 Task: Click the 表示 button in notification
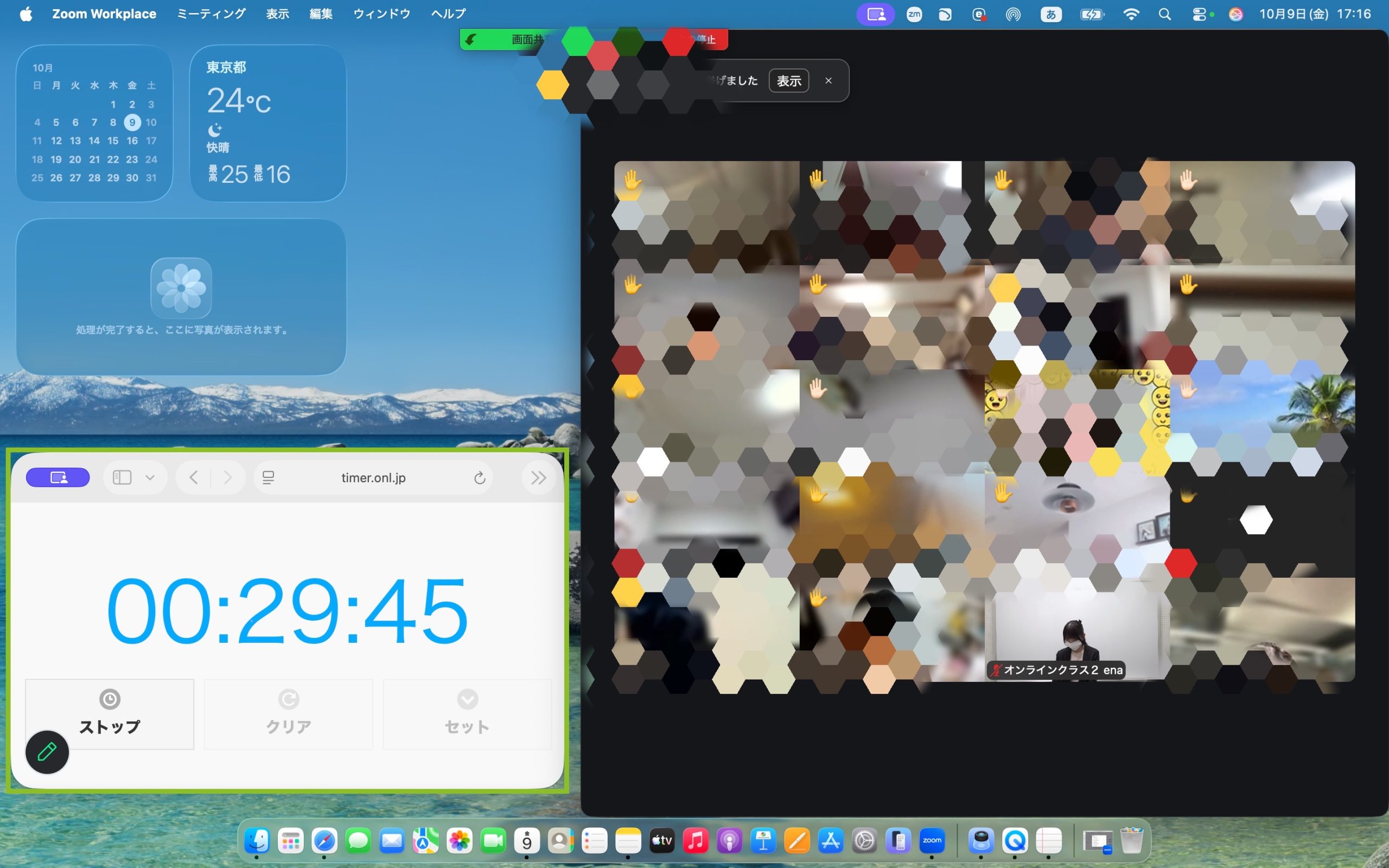788,81
